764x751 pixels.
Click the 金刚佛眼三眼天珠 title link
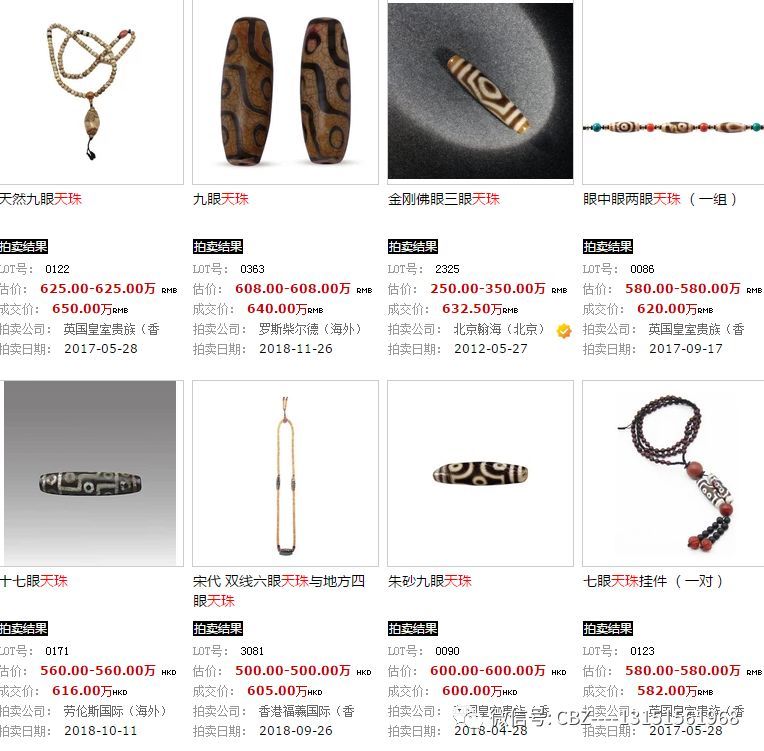click(x=444, y=199)
